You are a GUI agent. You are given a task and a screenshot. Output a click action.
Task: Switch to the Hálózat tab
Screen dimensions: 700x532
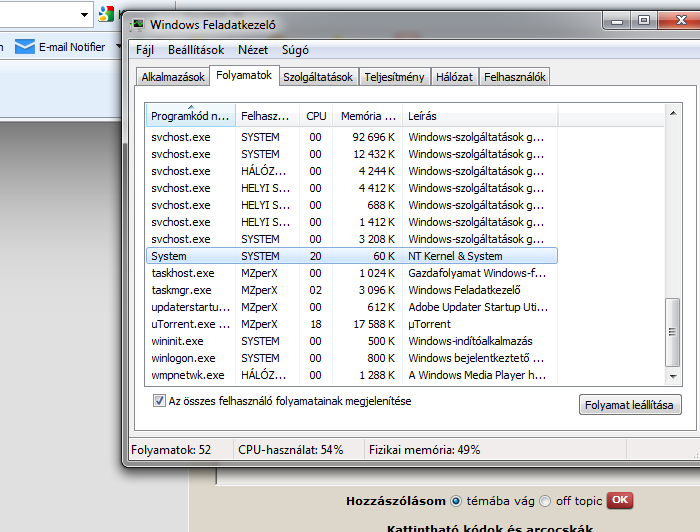click(x=454, y=77)
